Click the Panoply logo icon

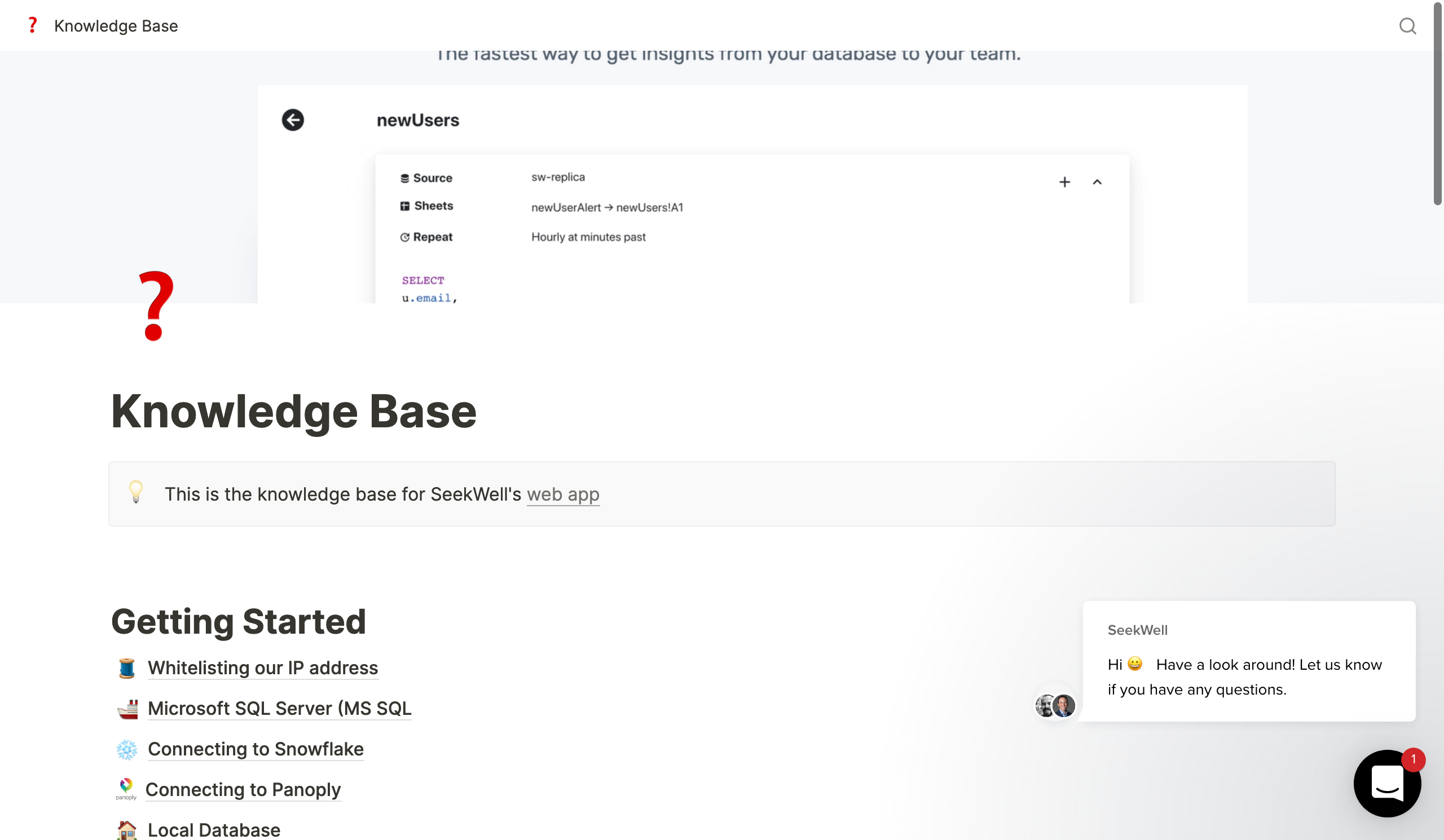pyautogui.click(x=126, y=789)
